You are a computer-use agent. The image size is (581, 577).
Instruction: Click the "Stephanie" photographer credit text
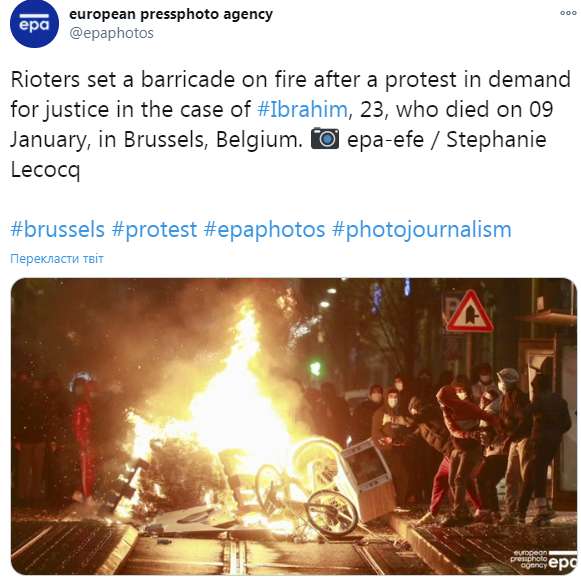click(x=497, y=140)
